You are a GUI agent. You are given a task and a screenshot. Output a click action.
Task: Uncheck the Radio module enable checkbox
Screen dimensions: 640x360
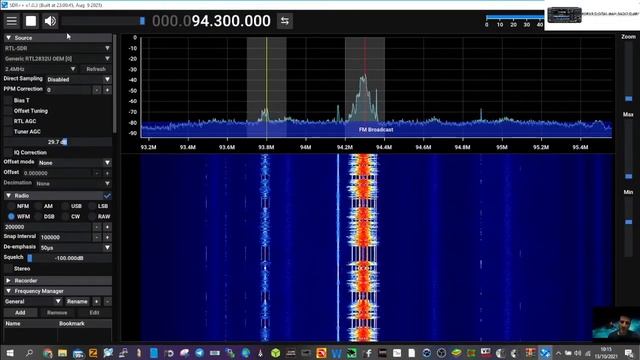[107, 196]
